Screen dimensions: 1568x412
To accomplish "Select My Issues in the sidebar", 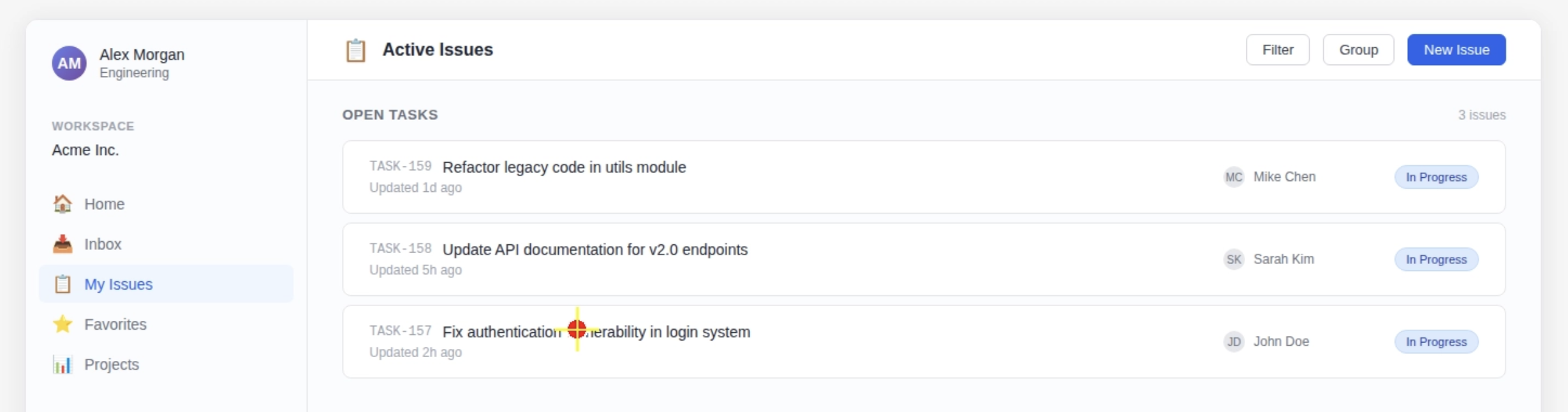I will tap(166, 284).
